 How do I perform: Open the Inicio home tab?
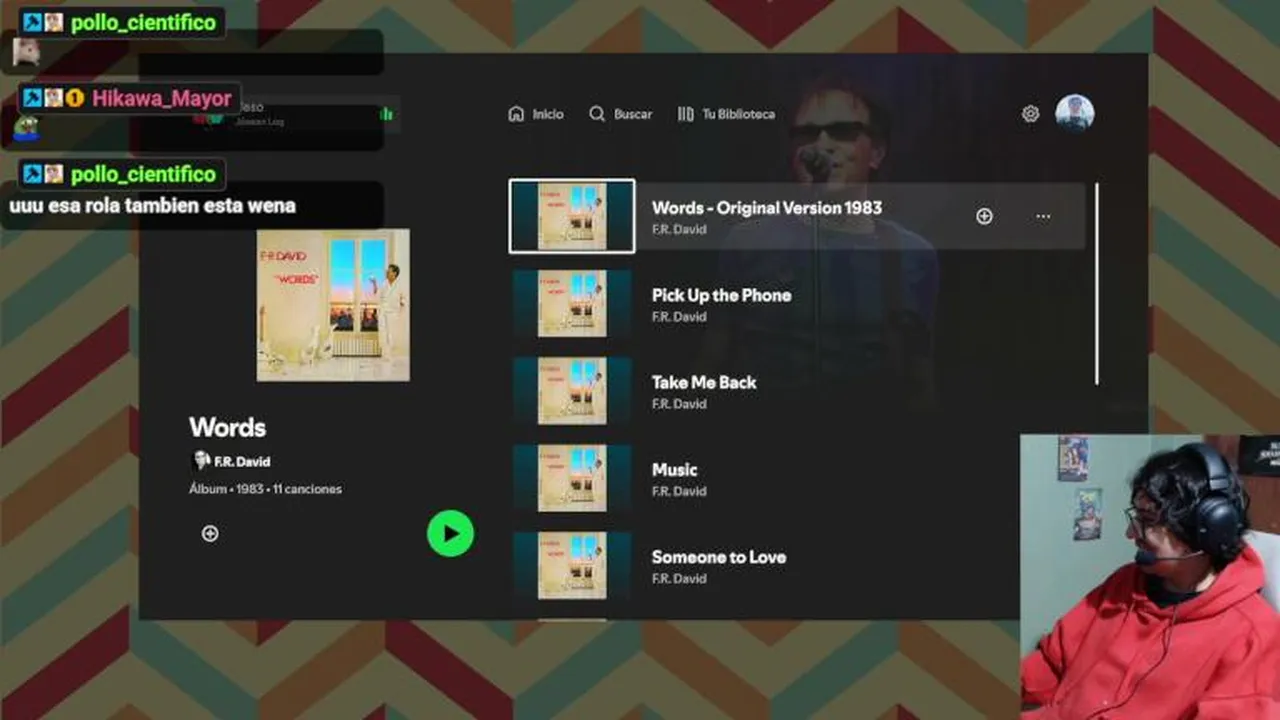[536, 114]
